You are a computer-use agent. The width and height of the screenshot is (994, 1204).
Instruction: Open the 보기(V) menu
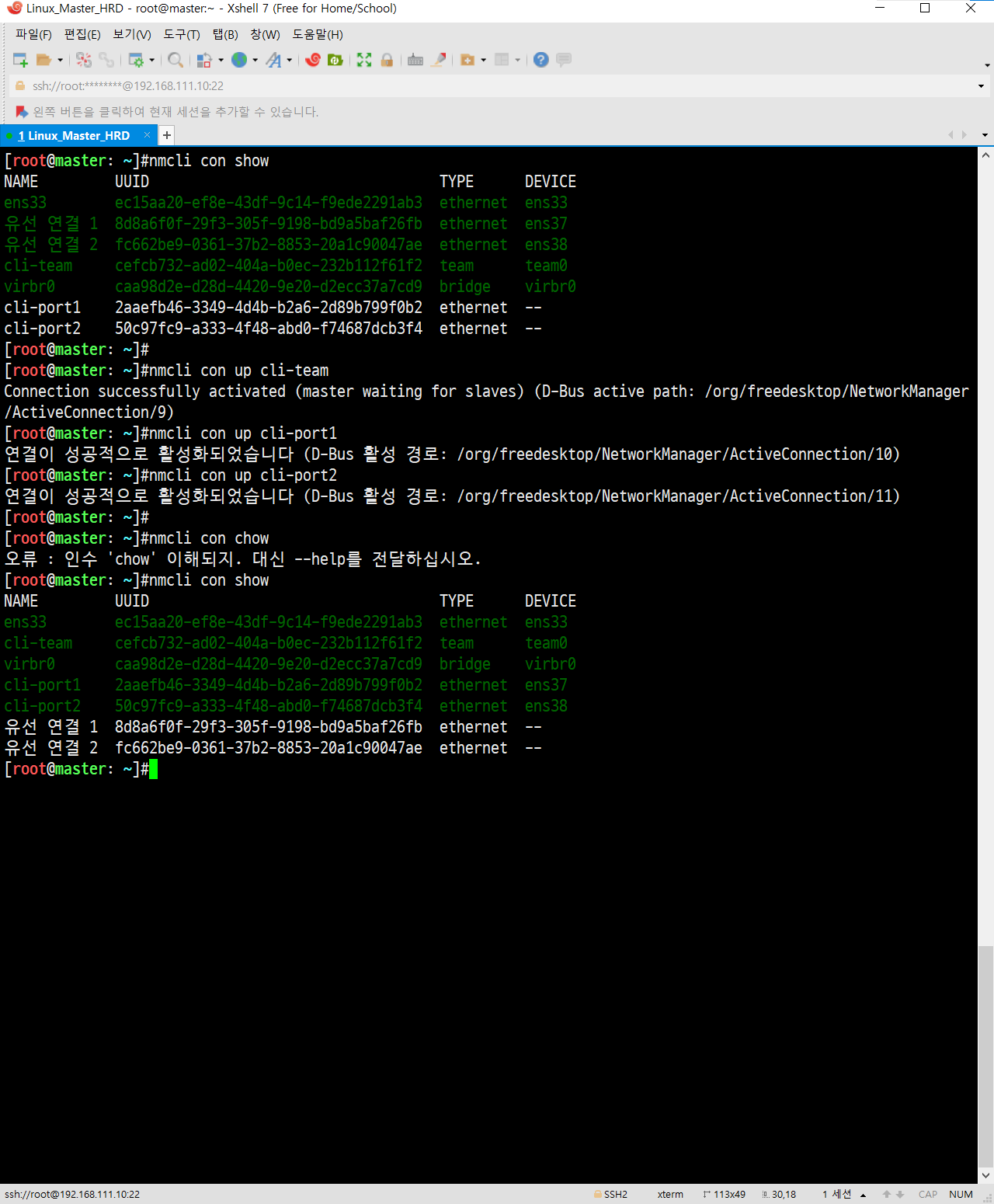(x=132, y=34)
